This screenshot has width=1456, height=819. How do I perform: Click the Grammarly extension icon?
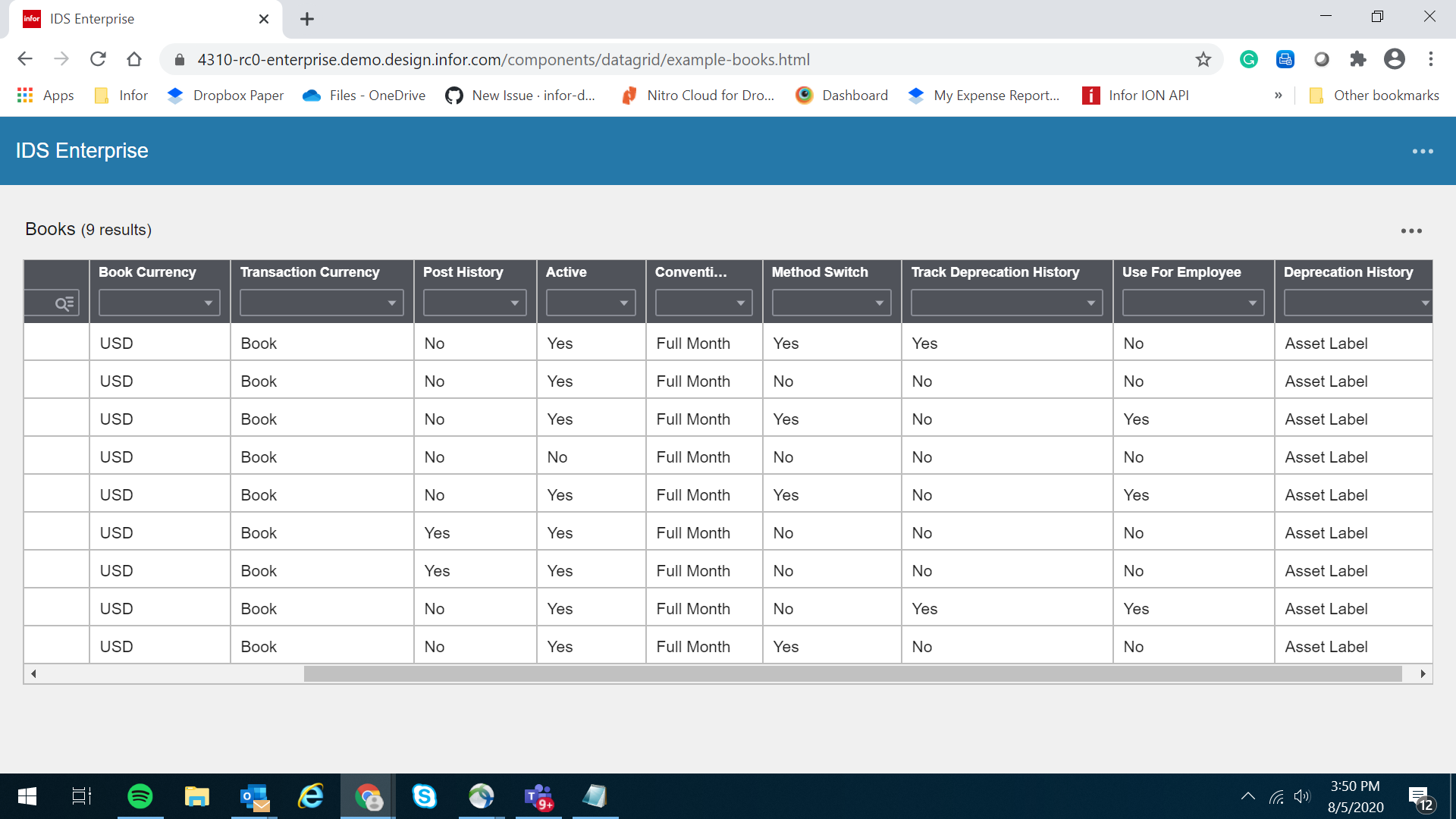tap(1248, 59)
